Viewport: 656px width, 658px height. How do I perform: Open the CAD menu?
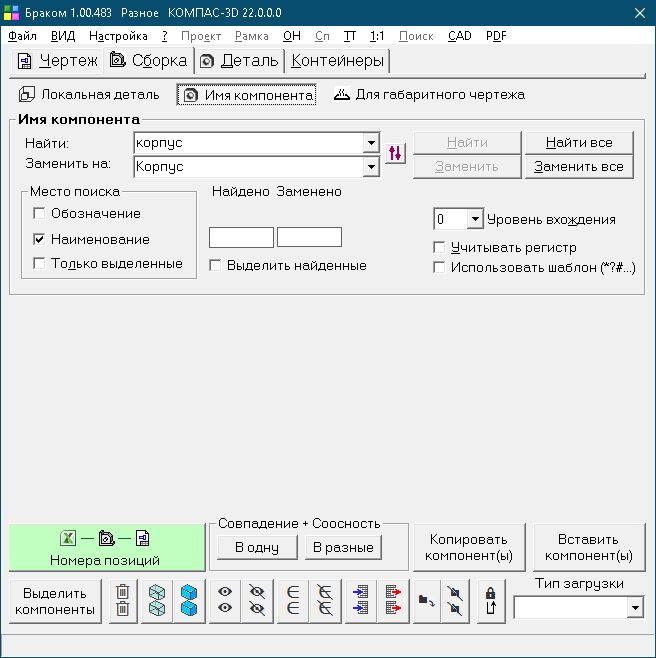point(460,36)
